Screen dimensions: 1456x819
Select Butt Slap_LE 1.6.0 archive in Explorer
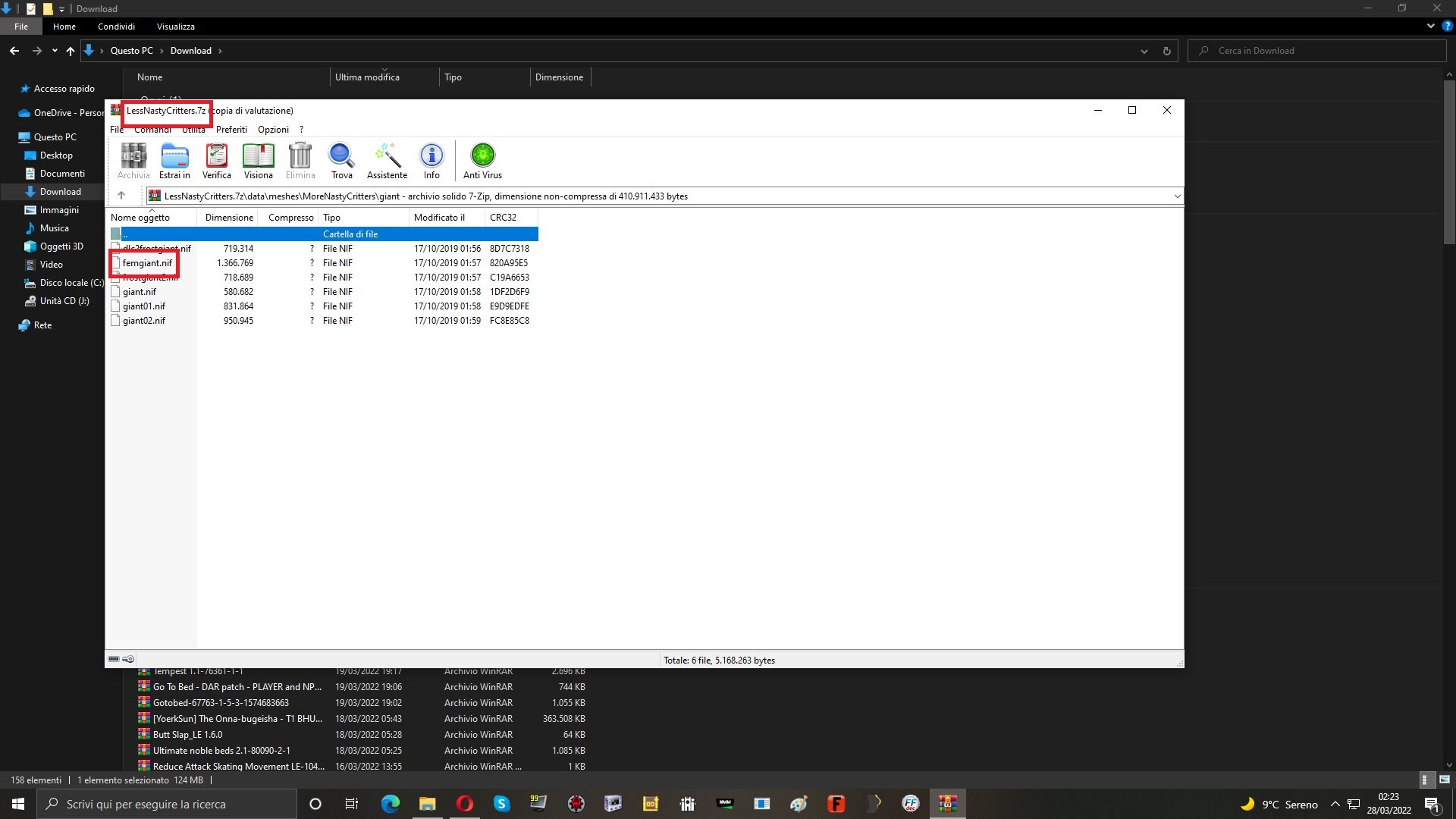(x=187, y=735)
